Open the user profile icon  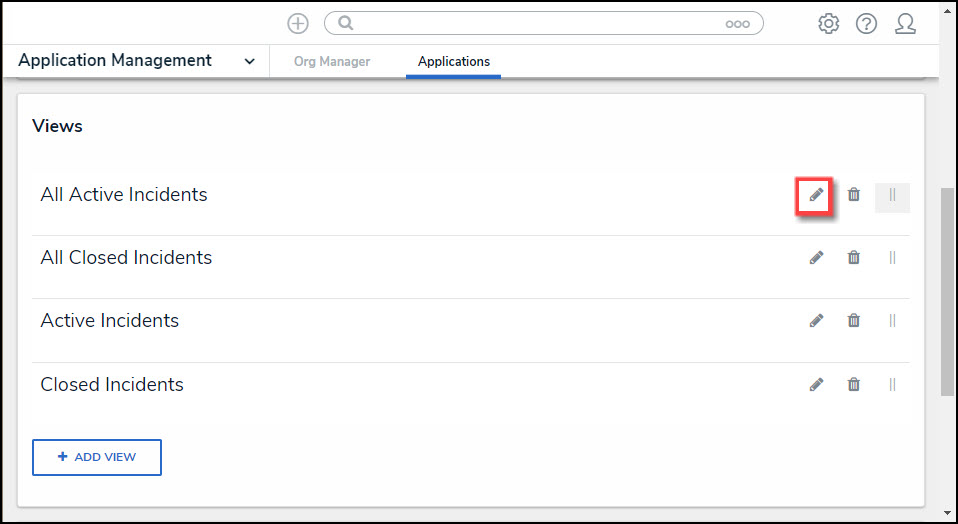pyautogui.click(x=905, y=24)
